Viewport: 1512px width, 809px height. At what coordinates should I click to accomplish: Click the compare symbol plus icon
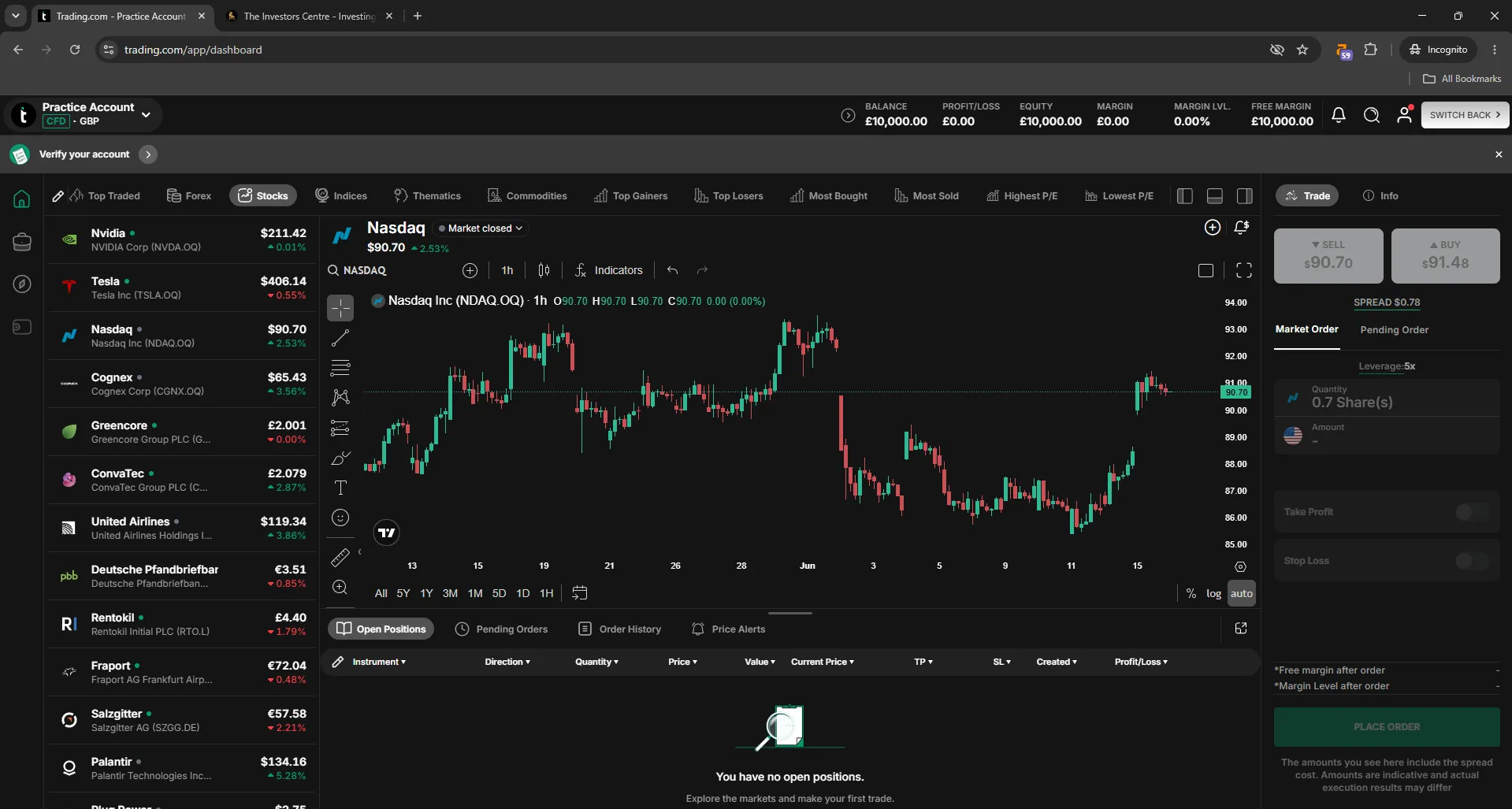click(470, 270)
